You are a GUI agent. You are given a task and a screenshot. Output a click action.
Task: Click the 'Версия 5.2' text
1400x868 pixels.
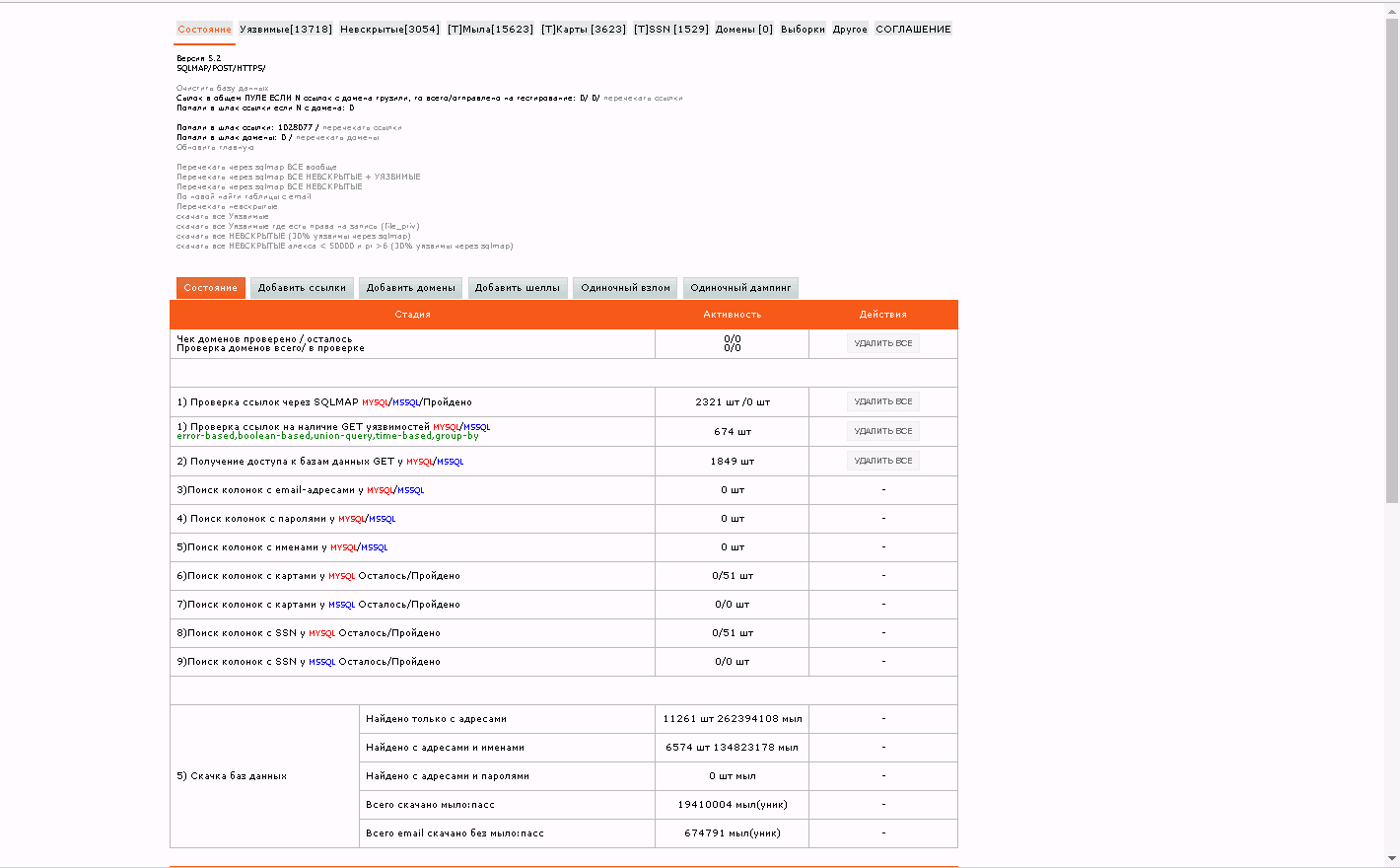[199, 59]
